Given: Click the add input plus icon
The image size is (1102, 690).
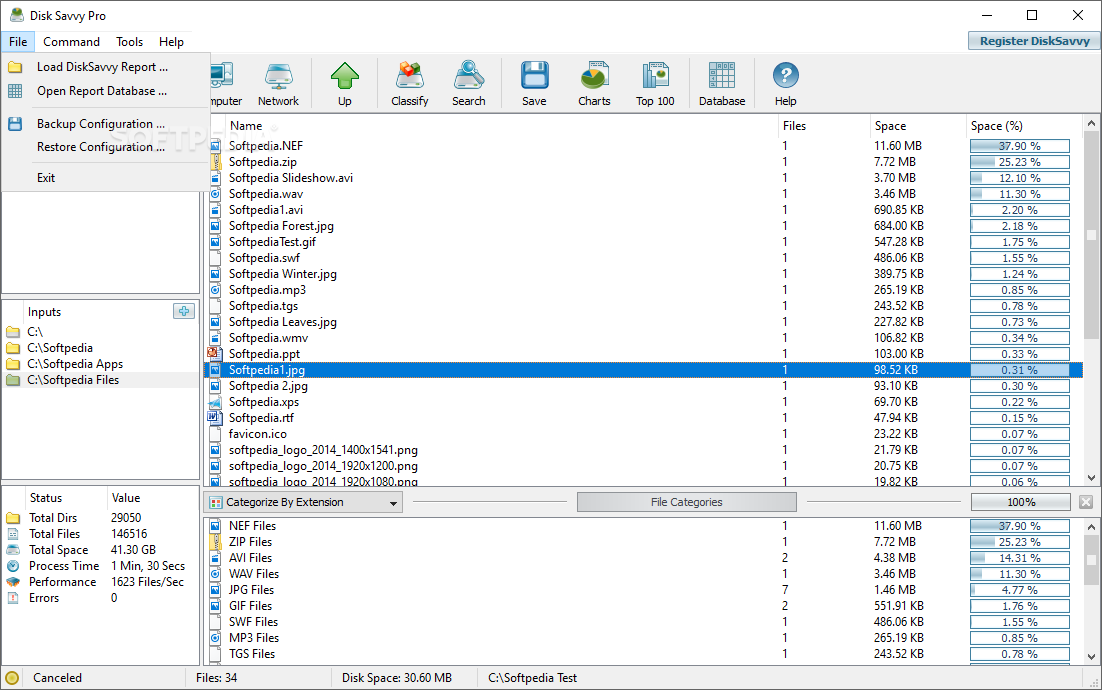Looking at the screenshot, I should 183,311.
